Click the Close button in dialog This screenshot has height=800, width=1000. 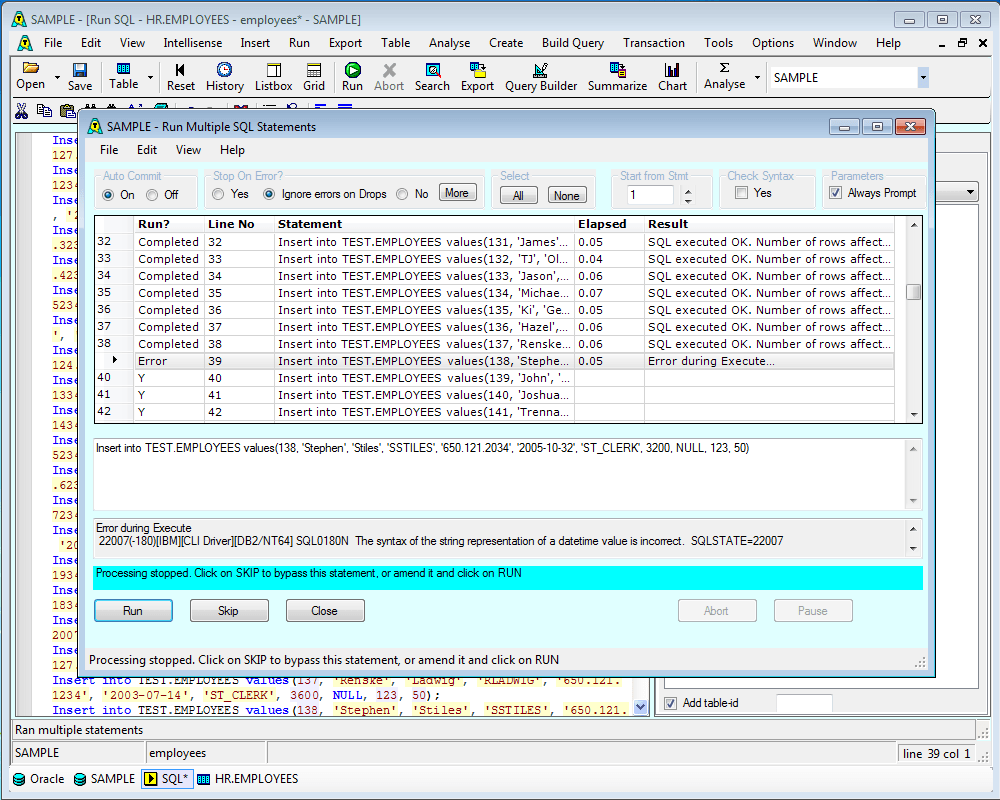pos(325,611)
